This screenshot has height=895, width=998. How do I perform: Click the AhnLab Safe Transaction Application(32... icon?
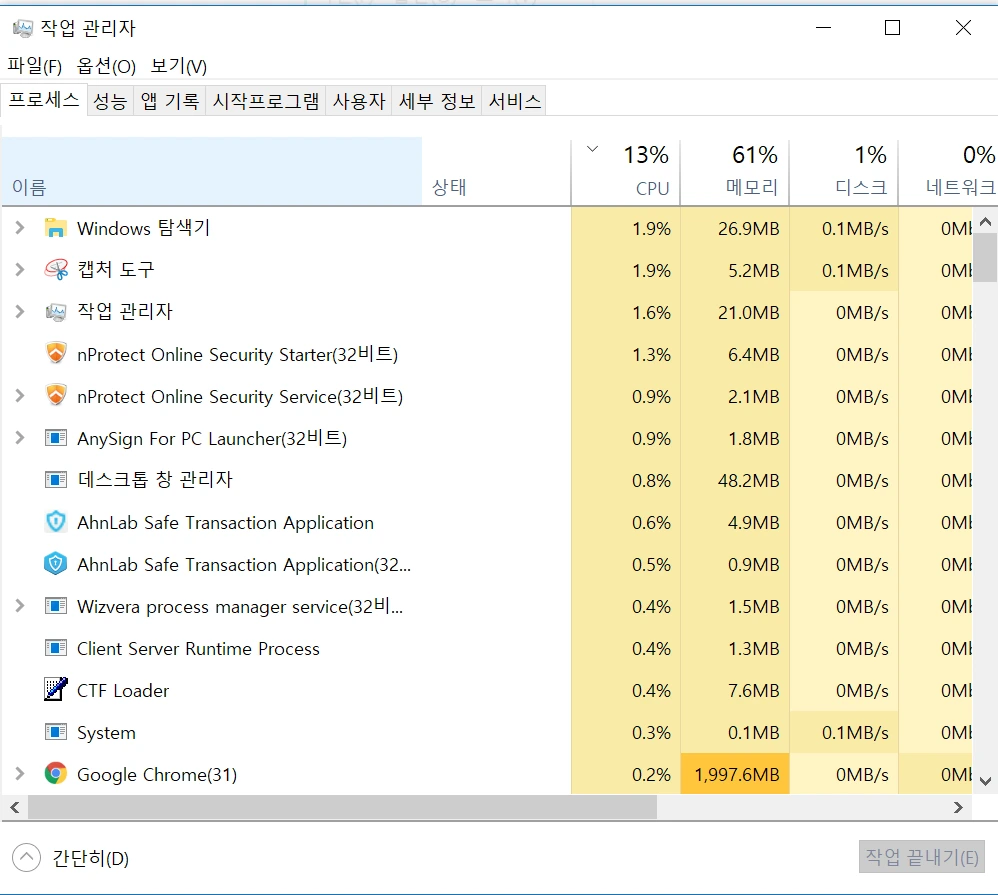pyautogui.click(x=56, y=564)
